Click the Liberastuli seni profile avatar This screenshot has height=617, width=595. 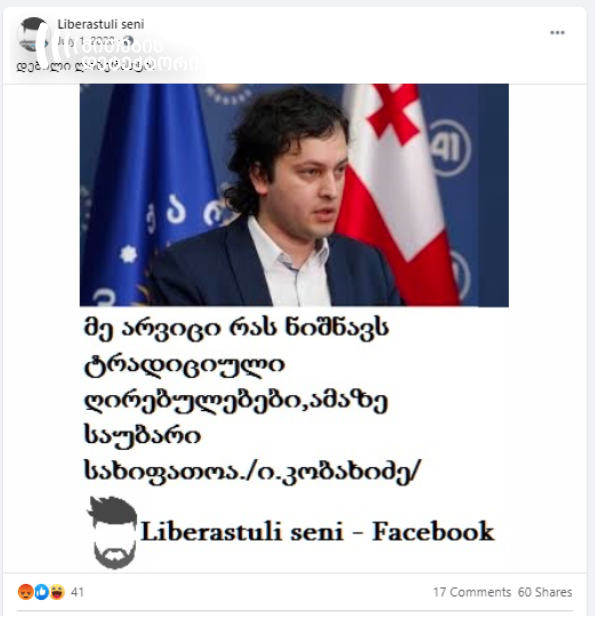[x=33, y=34]
